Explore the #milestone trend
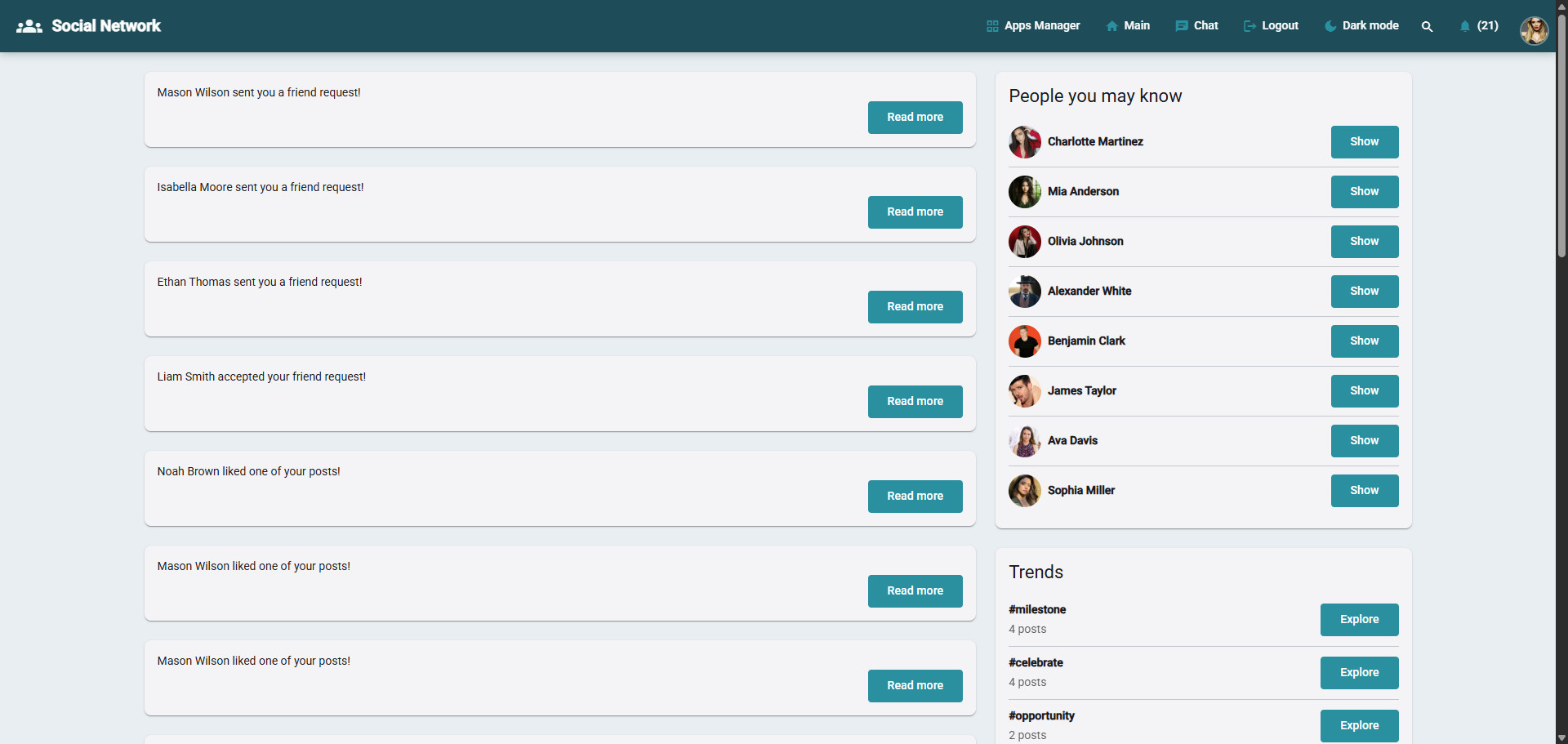1568x744 pixels. 1360,620
